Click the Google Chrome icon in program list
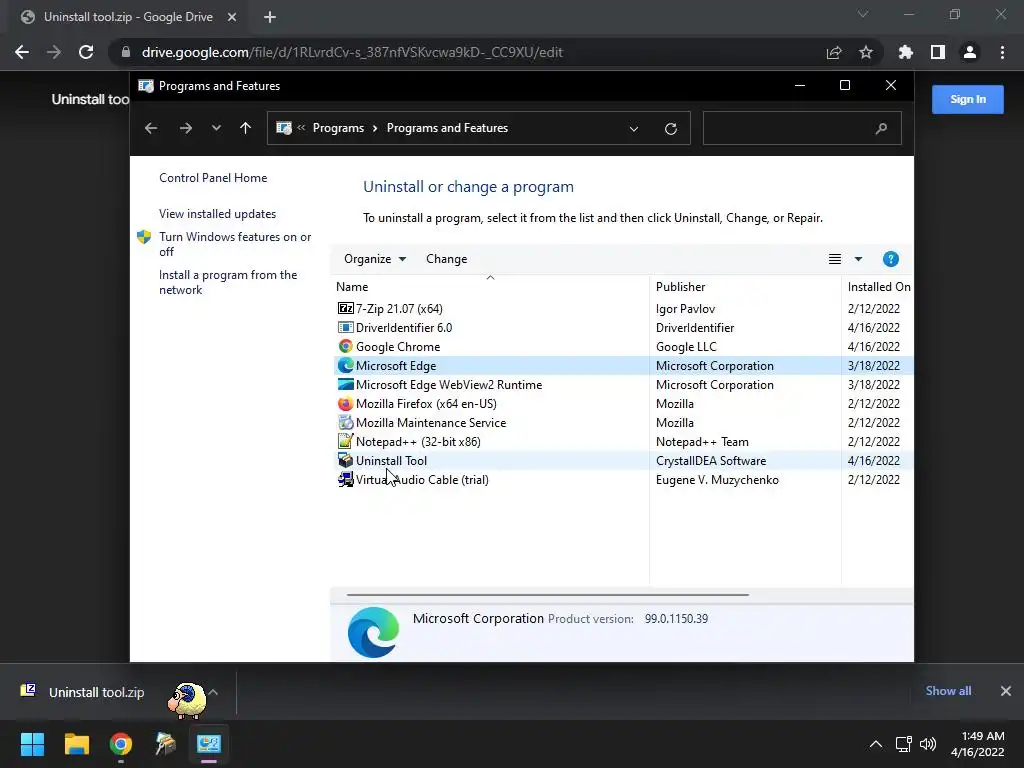Screen dimensions: 1024x768 (x=345, y=346)
